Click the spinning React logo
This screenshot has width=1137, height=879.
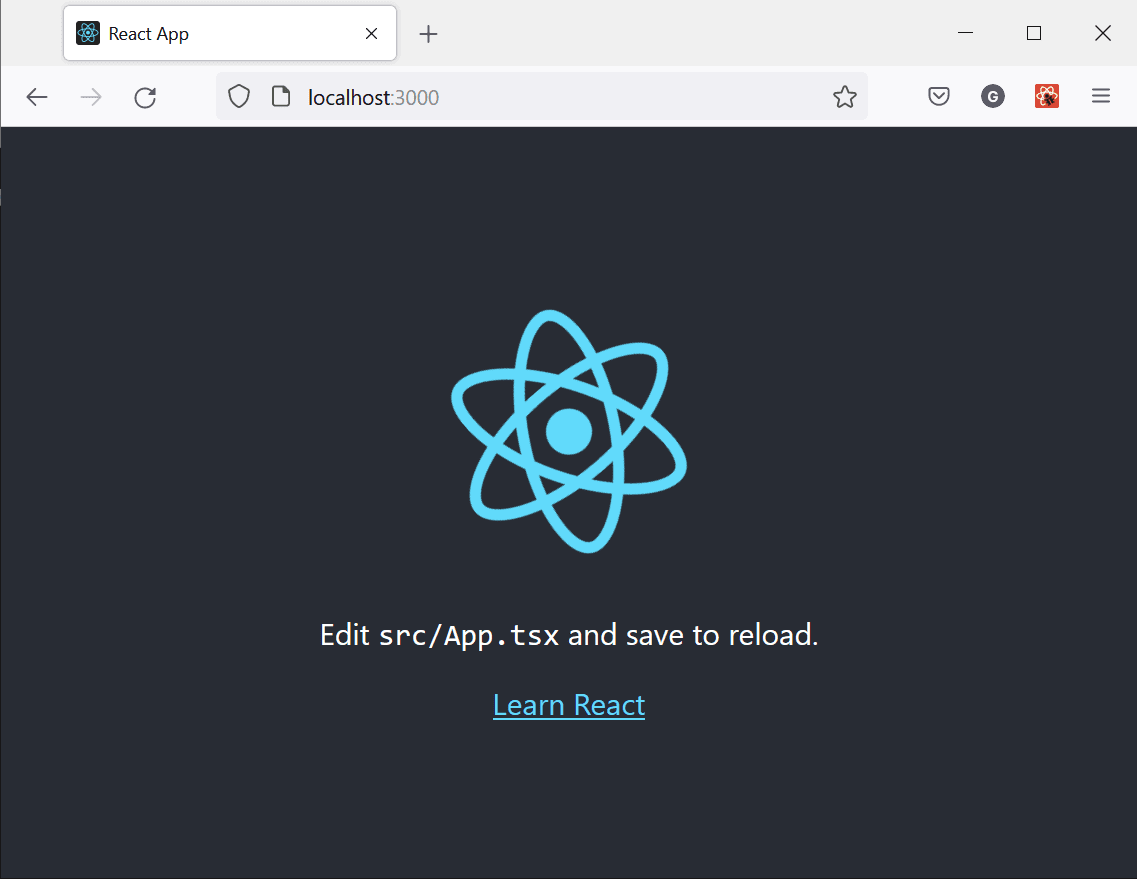(568, 432)
